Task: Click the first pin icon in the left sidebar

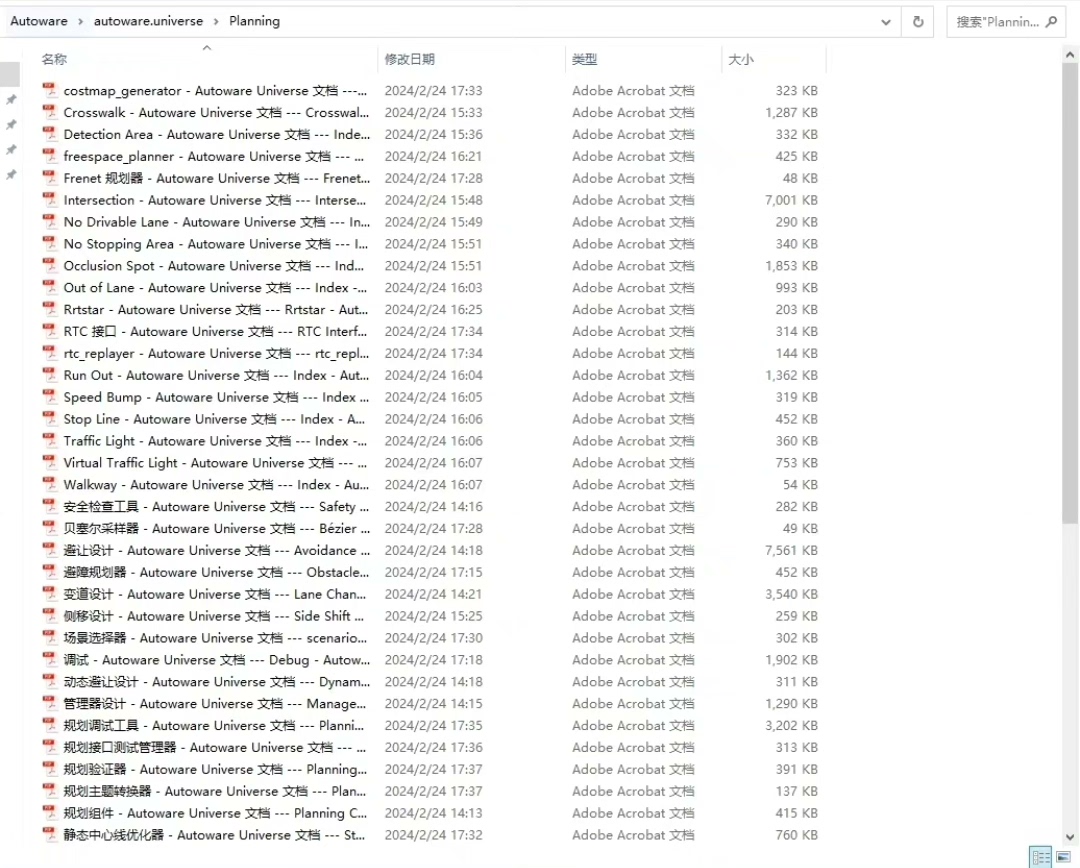Action: tap(11, 100)
